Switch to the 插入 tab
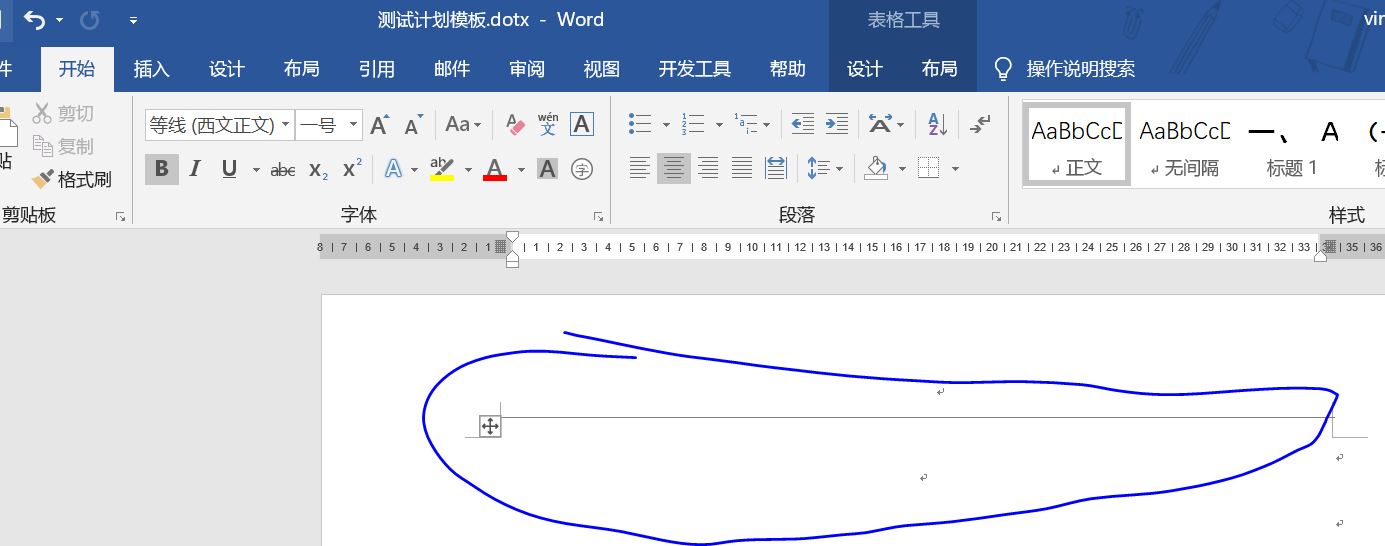The image size is (1385, 546). [152, 69]
